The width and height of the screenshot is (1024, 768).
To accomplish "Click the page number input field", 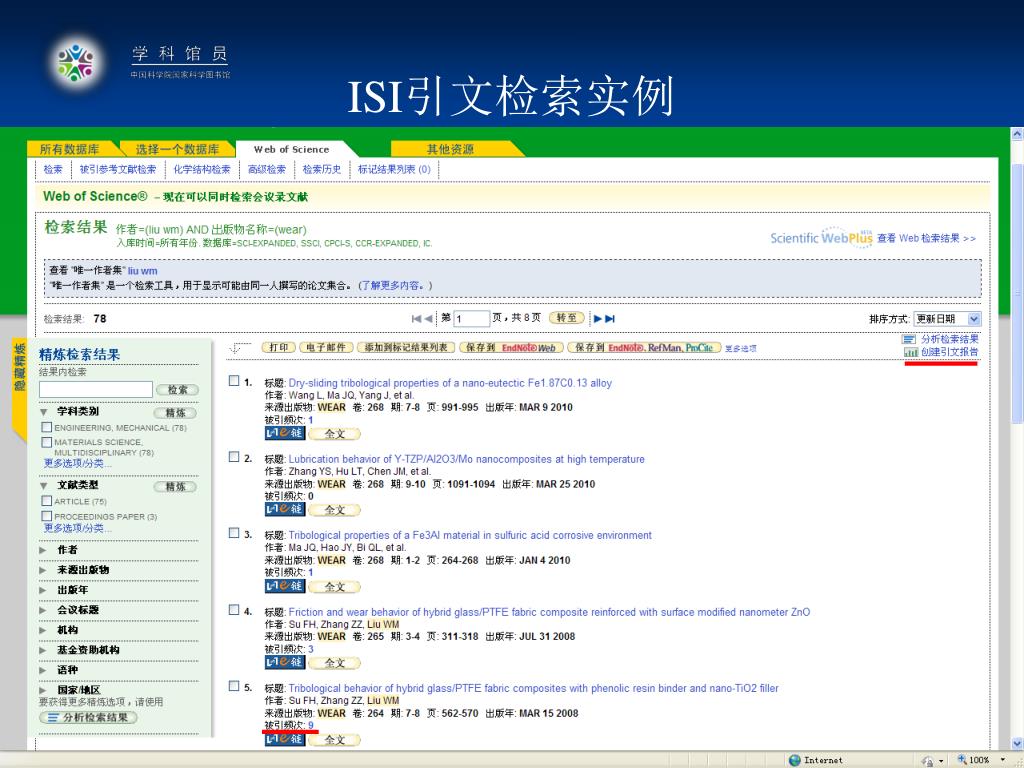I will click(471, 319).
